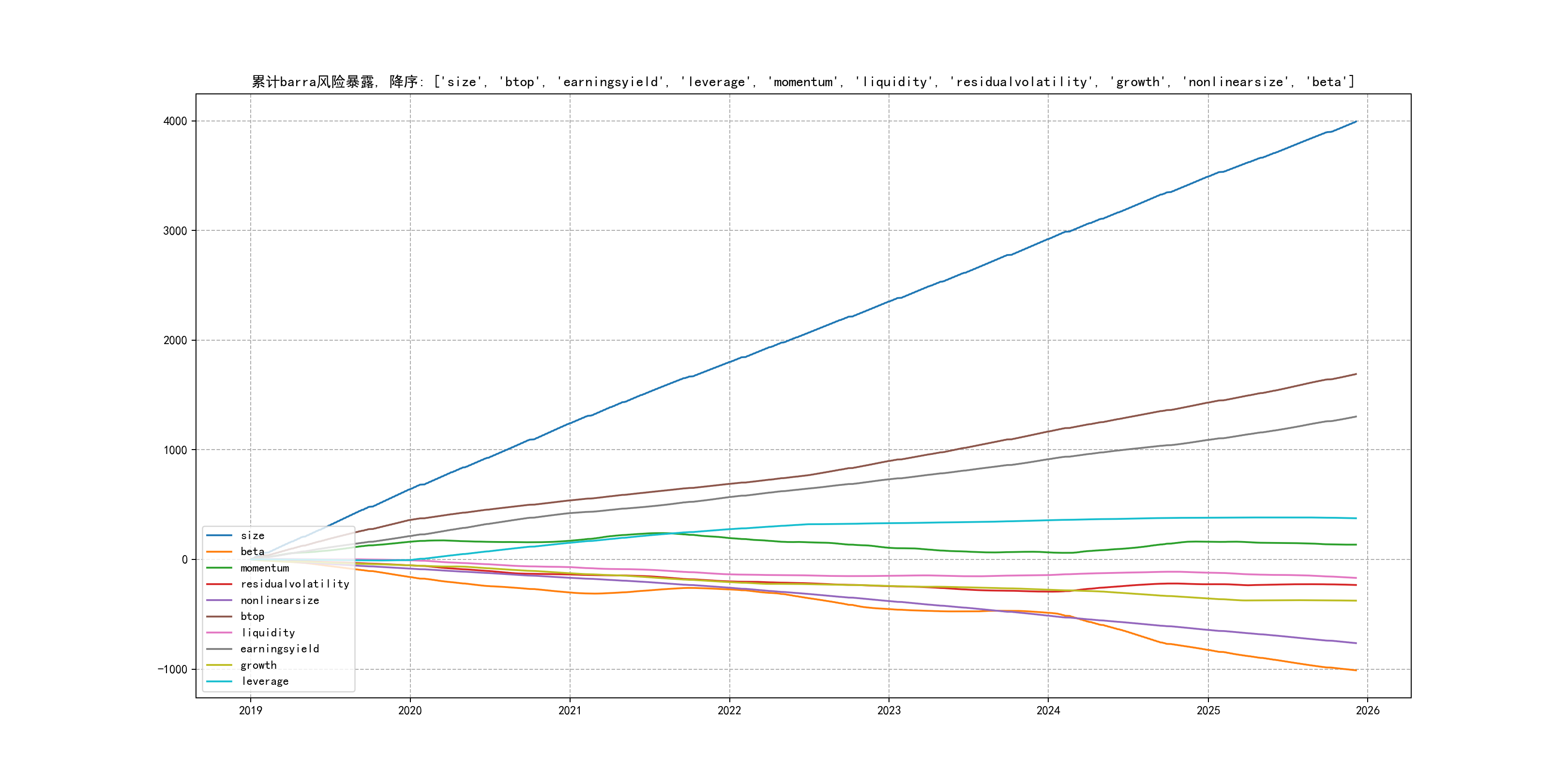Click the 4000 y-axis tick label
This screenshot has height=784, width=1568.
tap(175, 121)
